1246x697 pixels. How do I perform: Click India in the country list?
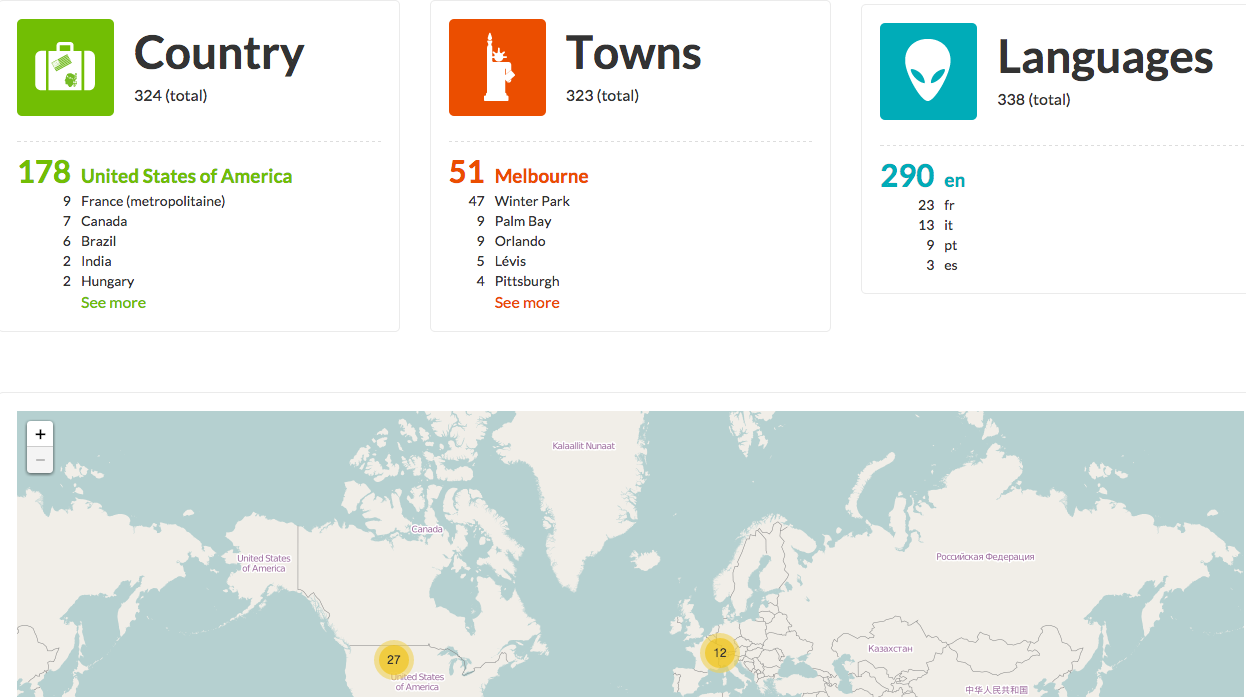tap(96, 261)
